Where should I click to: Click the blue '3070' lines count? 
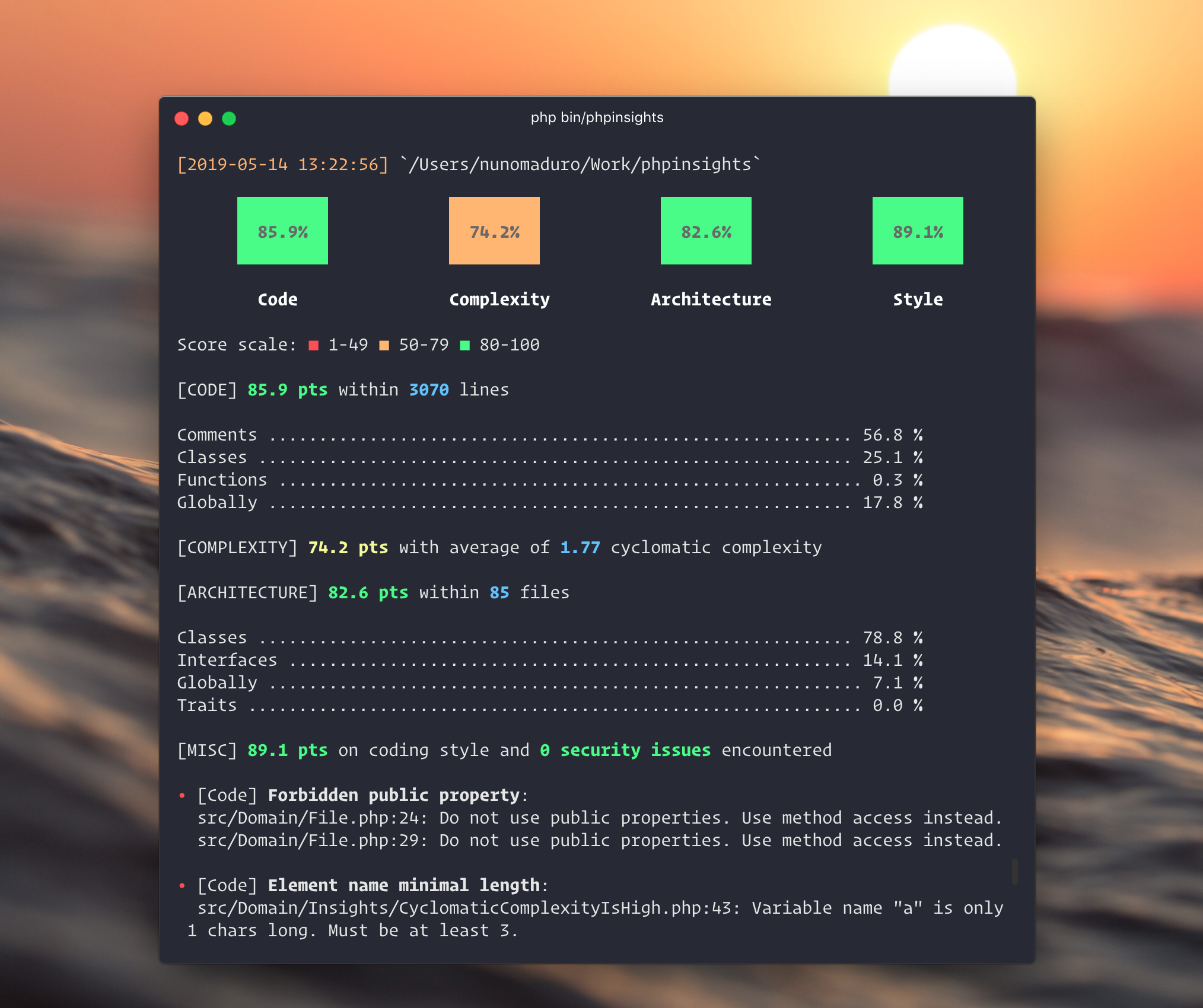tap(429, 390)
